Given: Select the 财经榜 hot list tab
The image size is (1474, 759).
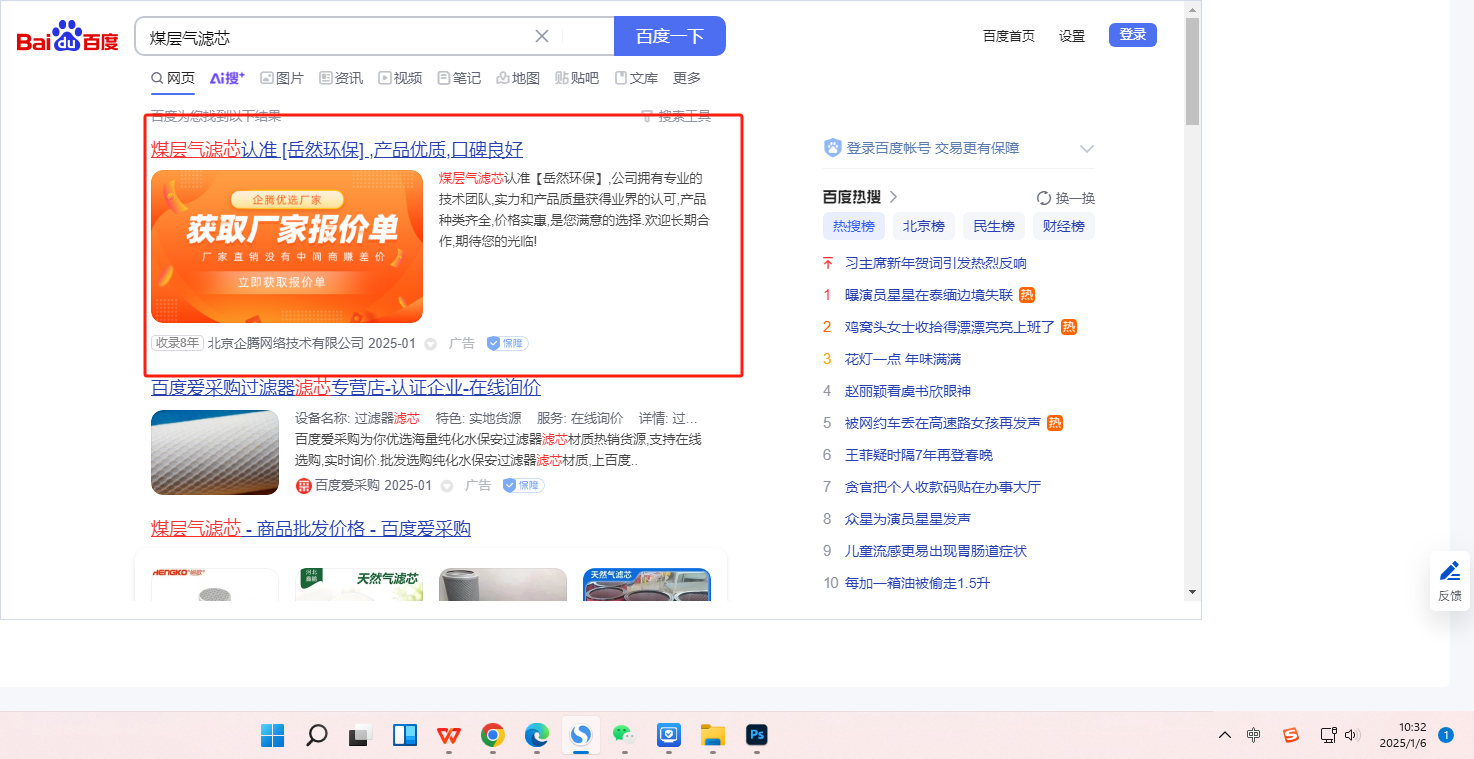Looking at the screenshot, I should [1064, 226].
